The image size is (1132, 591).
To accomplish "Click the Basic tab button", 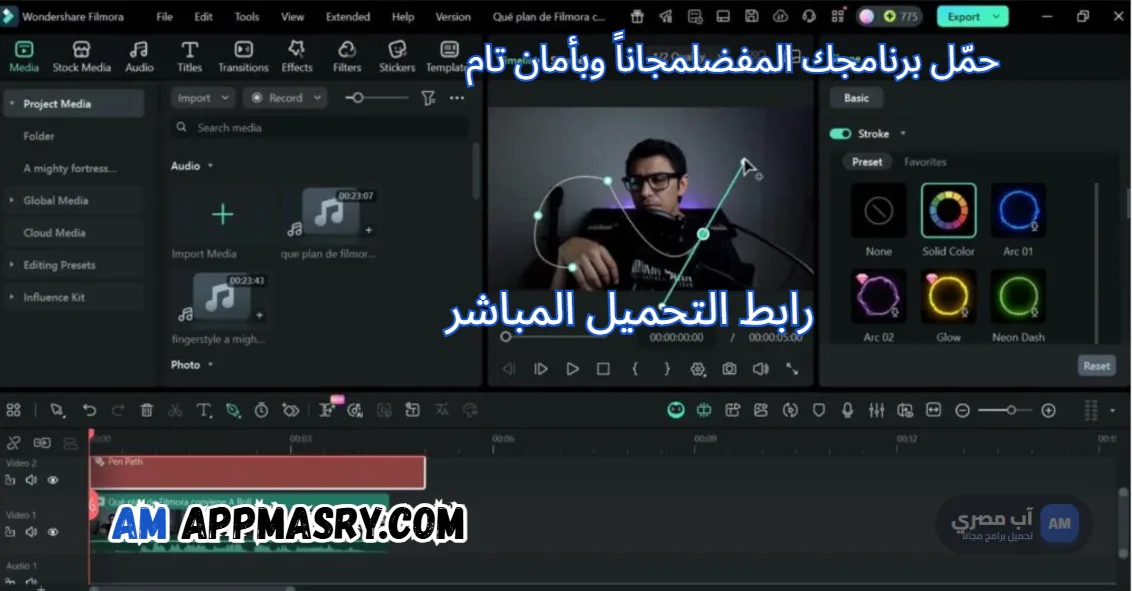I will click(x=856, y=98).
